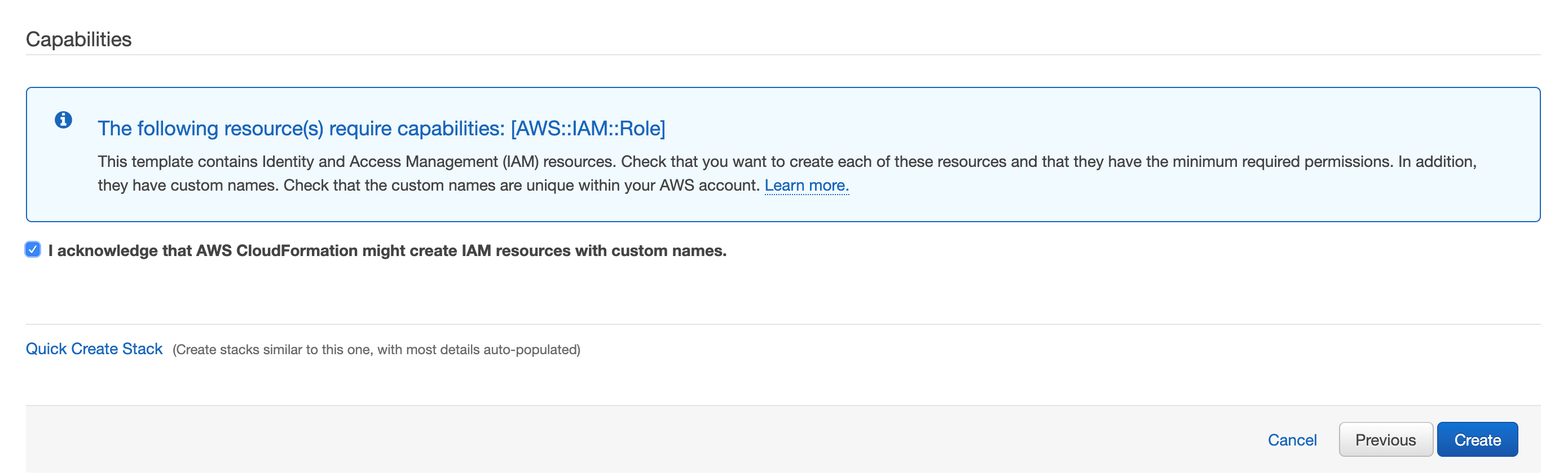The height and width of the screenshot is (476, 1568).
Task: Cancel the stack creation
Action: [1292, 439]
